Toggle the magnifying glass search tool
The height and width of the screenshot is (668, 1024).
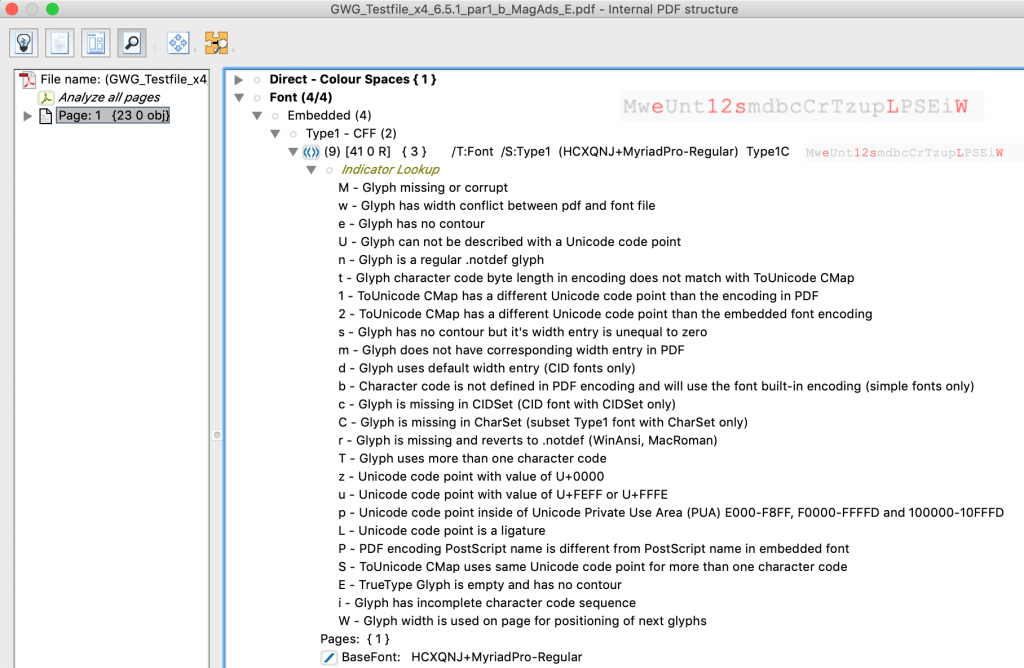click(131, 43)
